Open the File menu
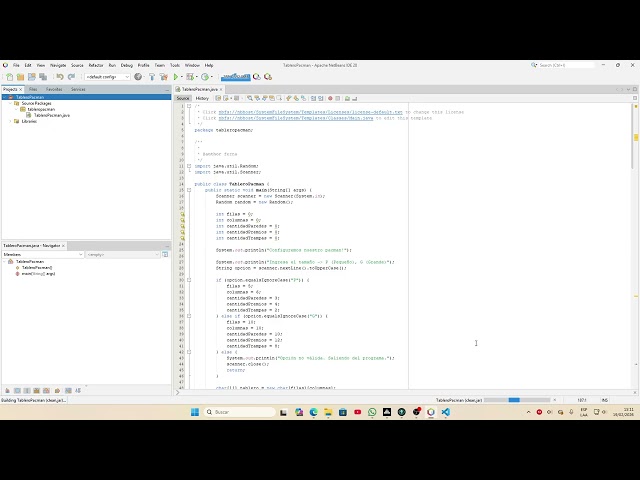Screen dimensions: 640x480 coord(16,65)
